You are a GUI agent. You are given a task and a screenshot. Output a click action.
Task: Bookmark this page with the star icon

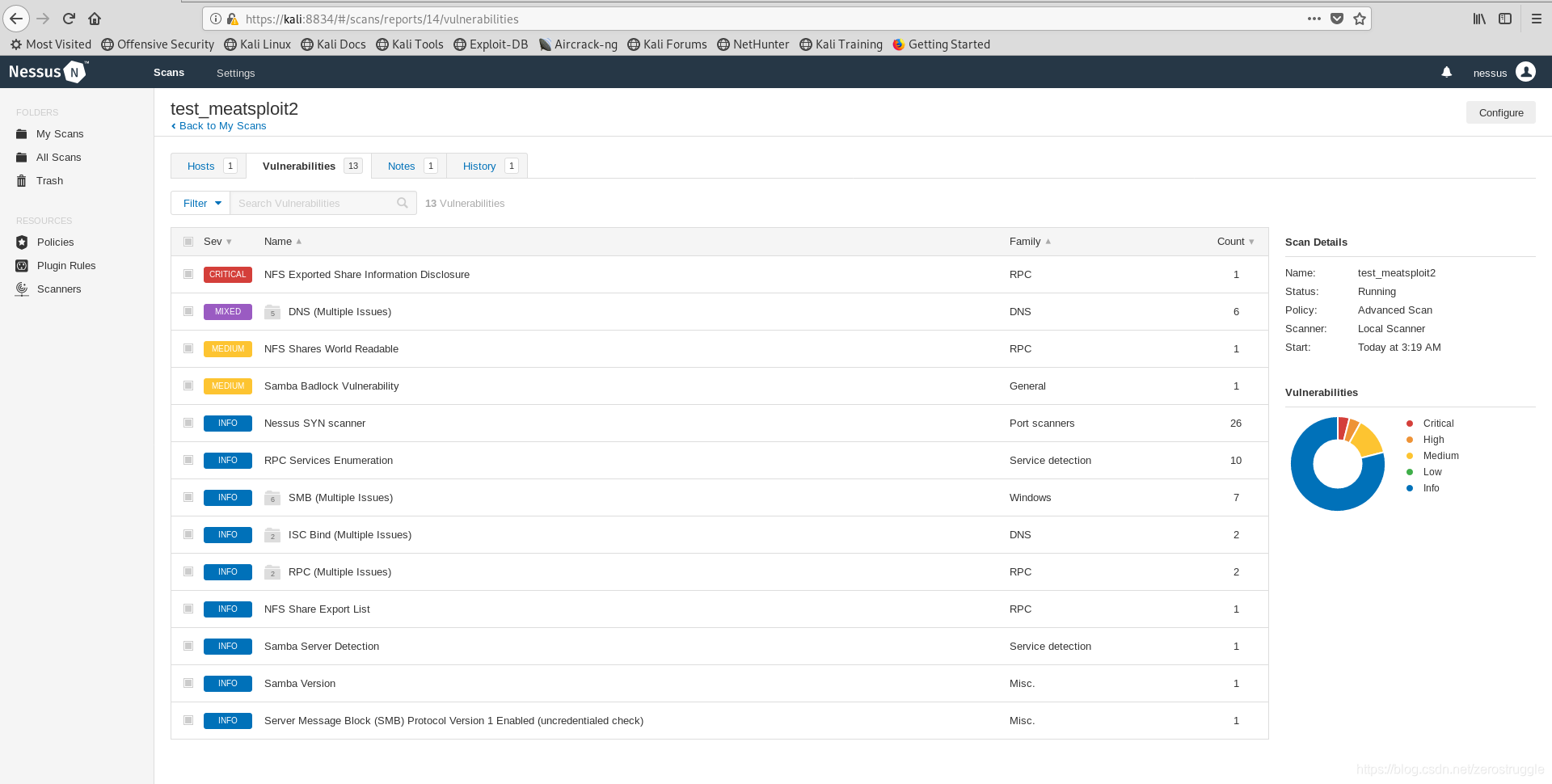click(1360, 19)
